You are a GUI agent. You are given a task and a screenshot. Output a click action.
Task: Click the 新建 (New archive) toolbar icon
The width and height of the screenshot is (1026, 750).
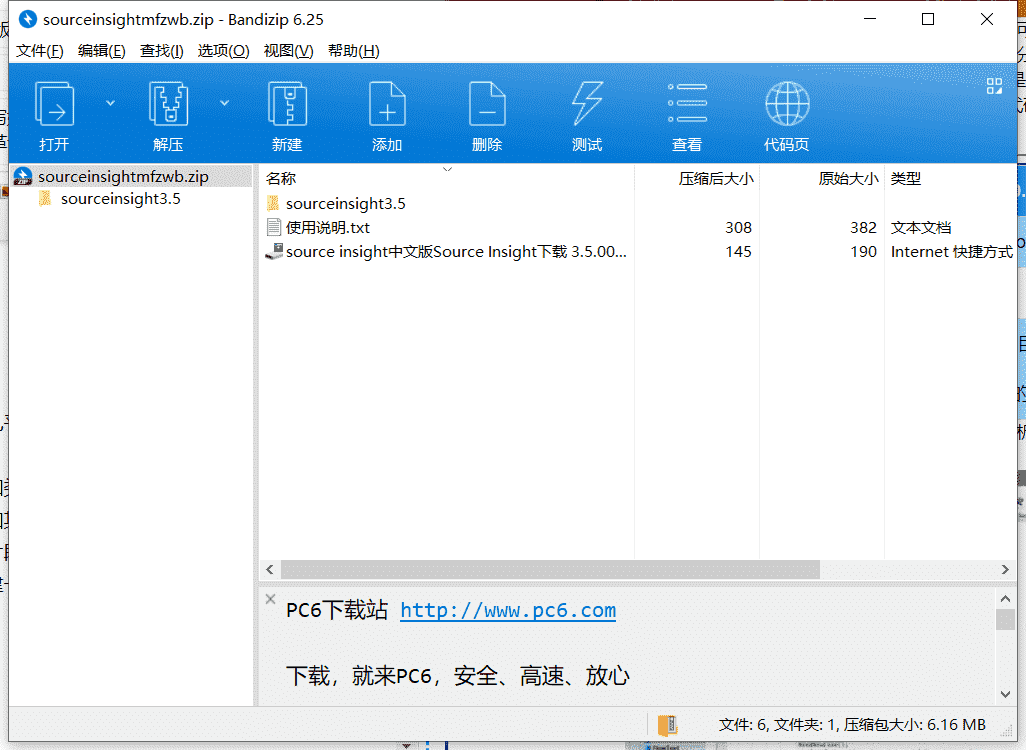click(x=287, y=103)
